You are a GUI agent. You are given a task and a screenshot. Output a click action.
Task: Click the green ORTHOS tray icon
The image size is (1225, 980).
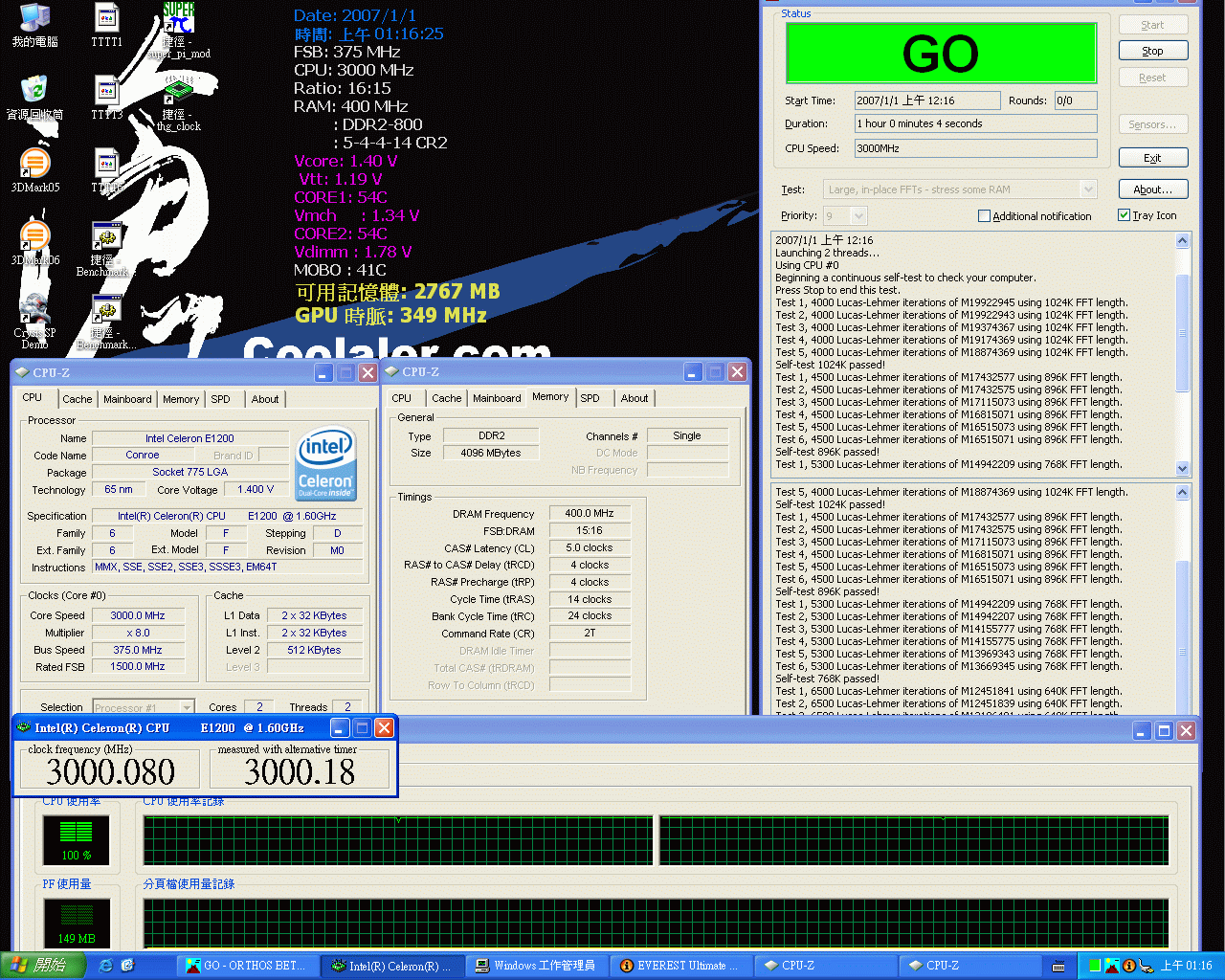coord(1095,966)
